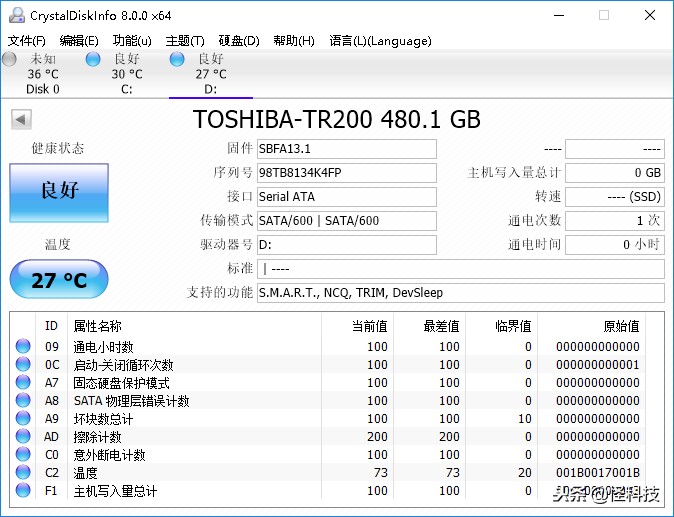Click status orb of F1 主机写入量总计 row
Screen dimensions: 674x517
pos(23,490)
